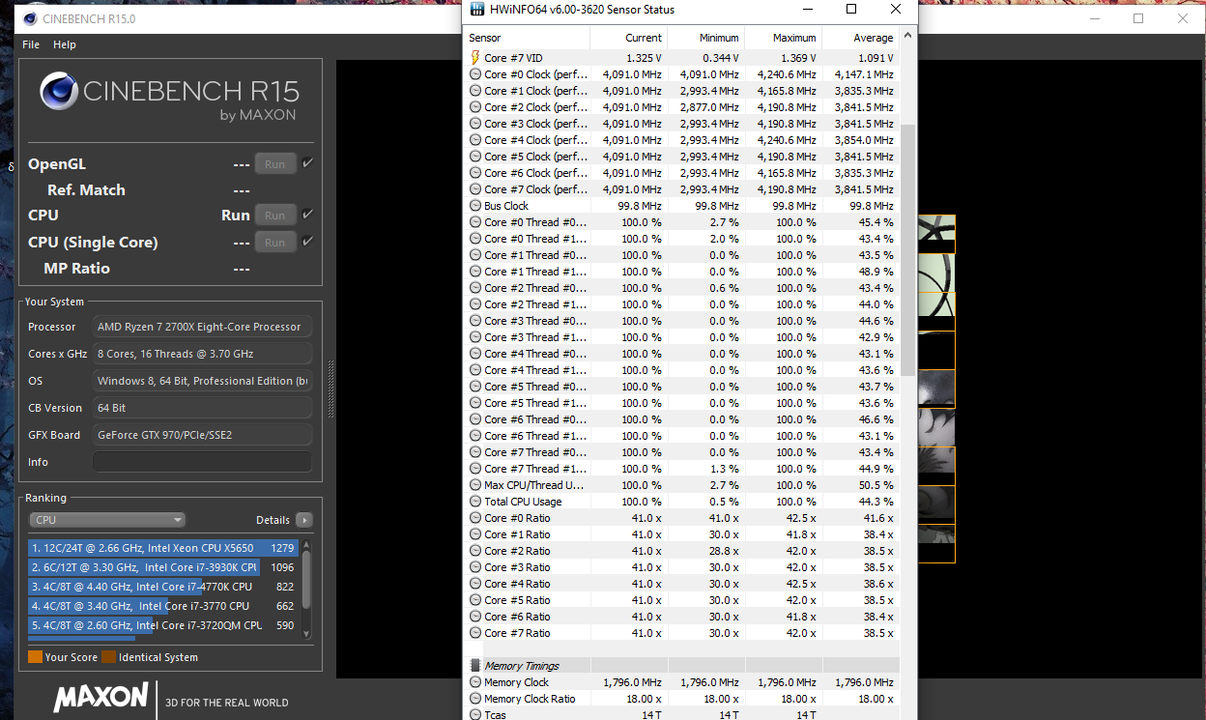Viewport: 1206px width, 720px height.
Task: Click the MAXON logo at bottom
Action: tap(100, 697)
